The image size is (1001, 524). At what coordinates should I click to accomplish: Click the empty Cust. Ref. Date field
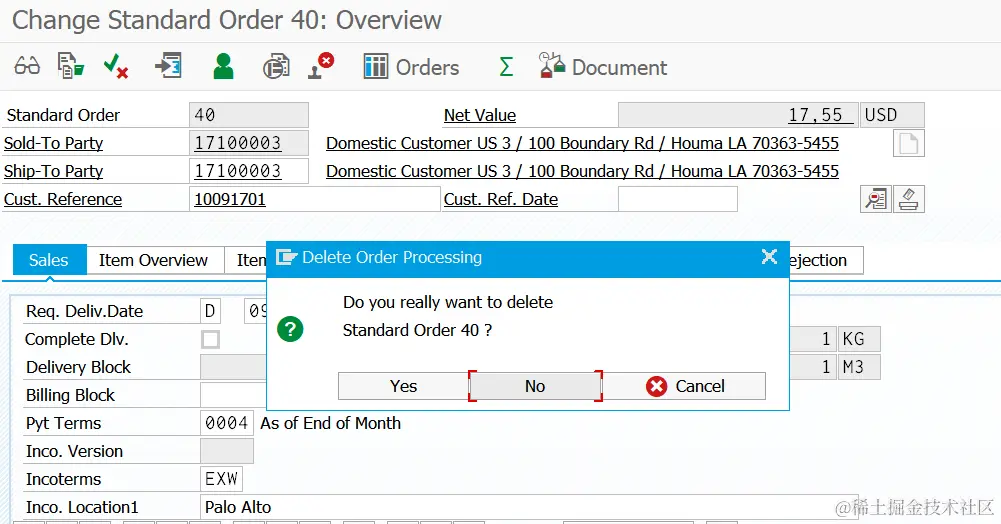678,199
